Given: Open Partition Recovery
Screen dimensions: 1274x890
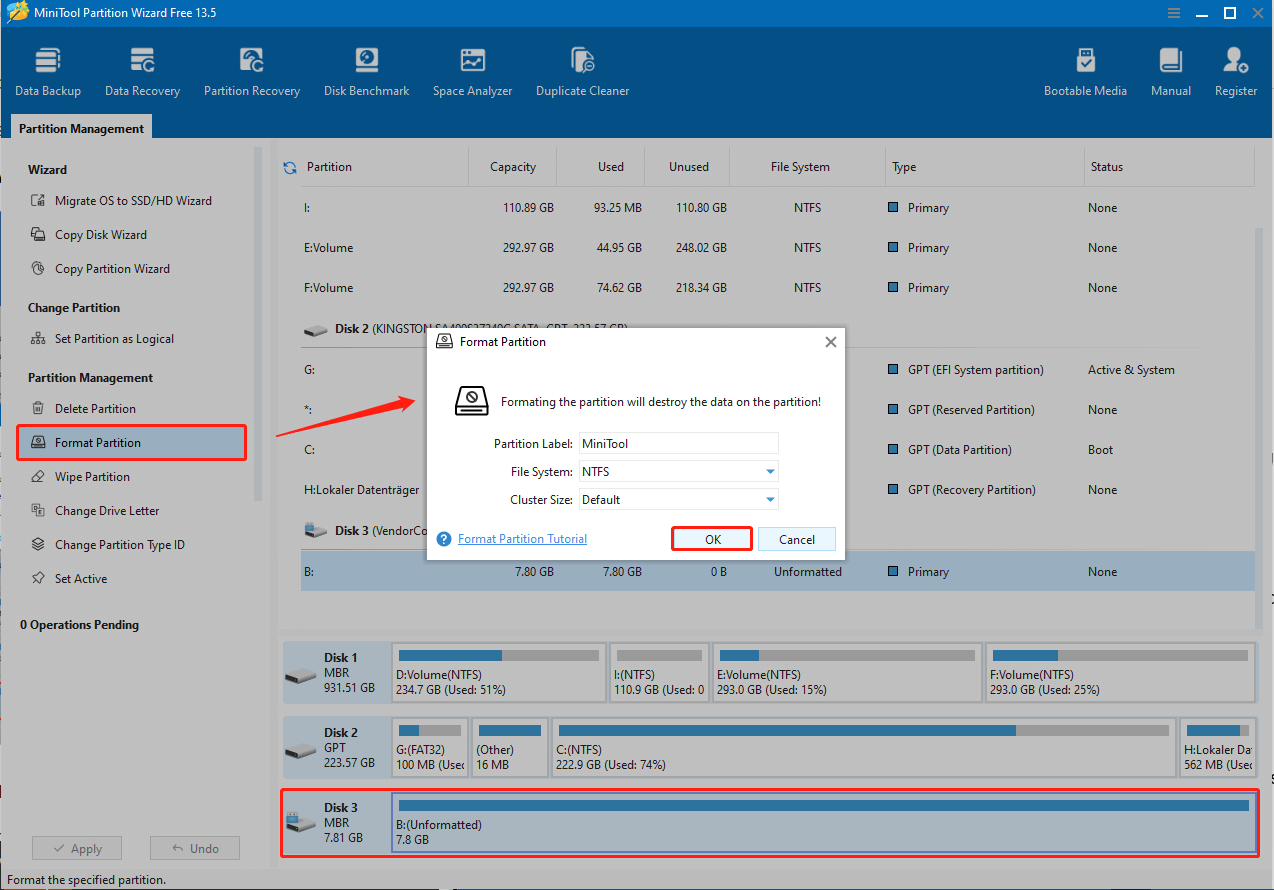Looking at the screenshot, I should pyautogui.click(x=251, y=70).
